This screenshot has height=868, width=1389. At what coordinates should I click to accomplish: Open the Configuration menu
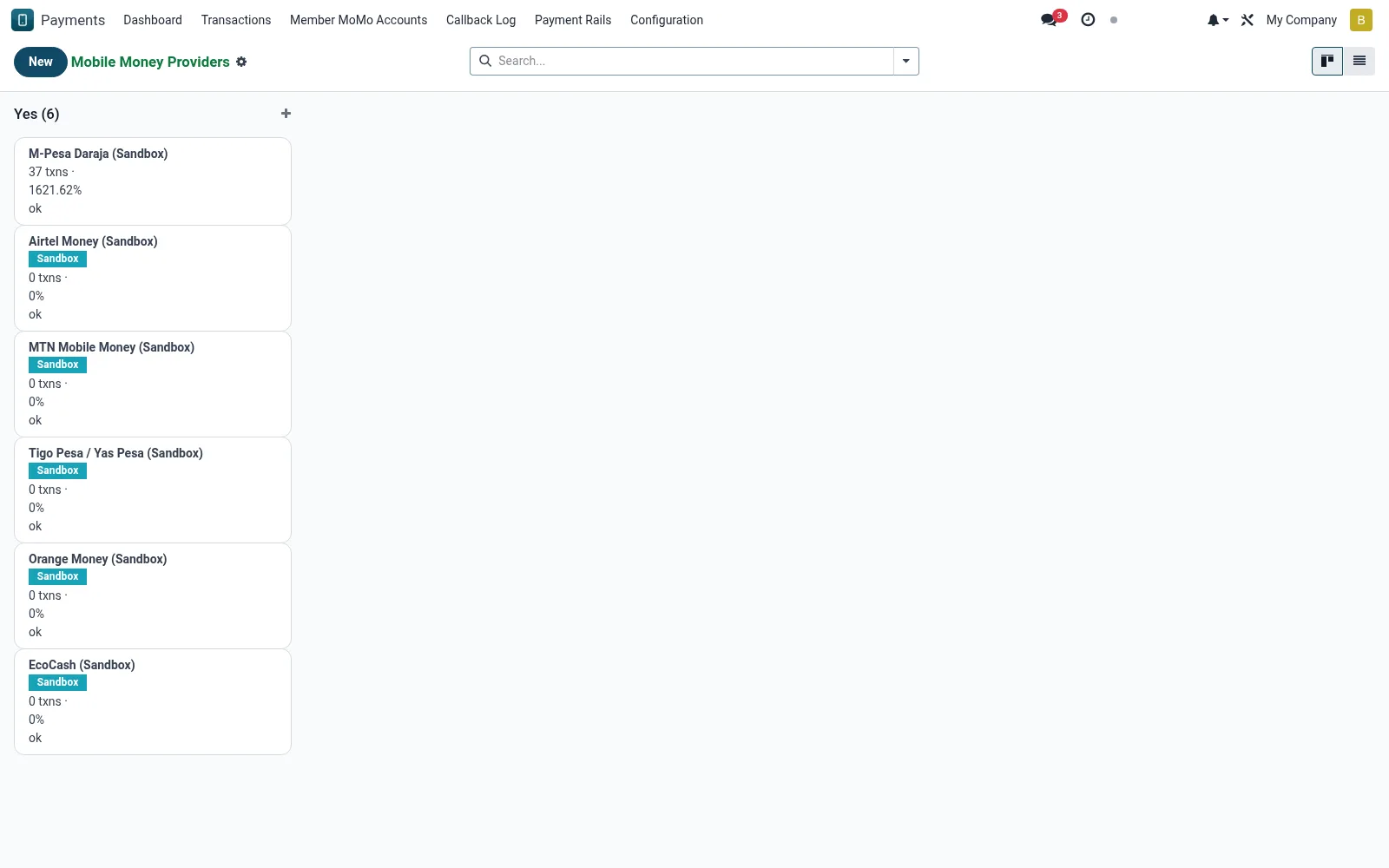point(667,20)
